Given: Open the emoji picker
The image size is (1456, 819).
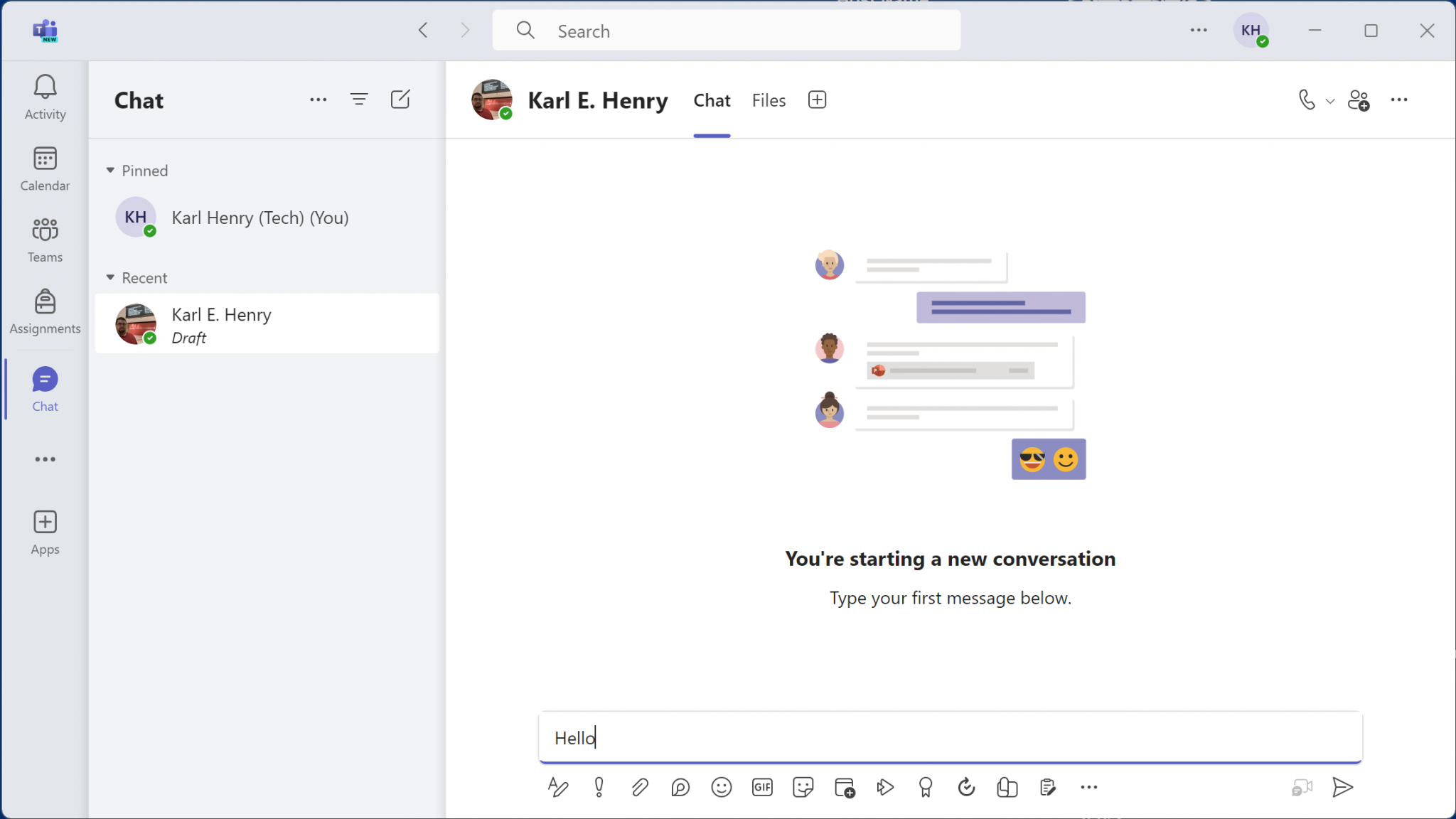Looking at the screenshot, I should coord(721,787).
